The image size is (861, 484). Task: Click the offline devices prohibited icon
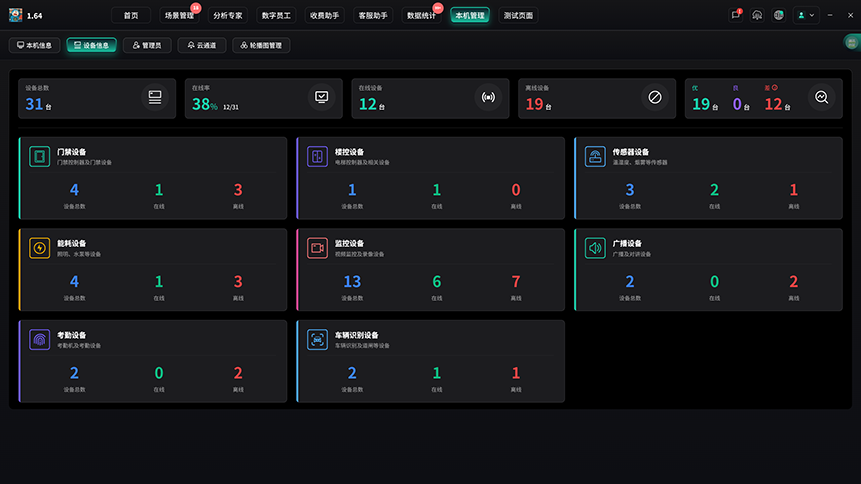[655, 97]
